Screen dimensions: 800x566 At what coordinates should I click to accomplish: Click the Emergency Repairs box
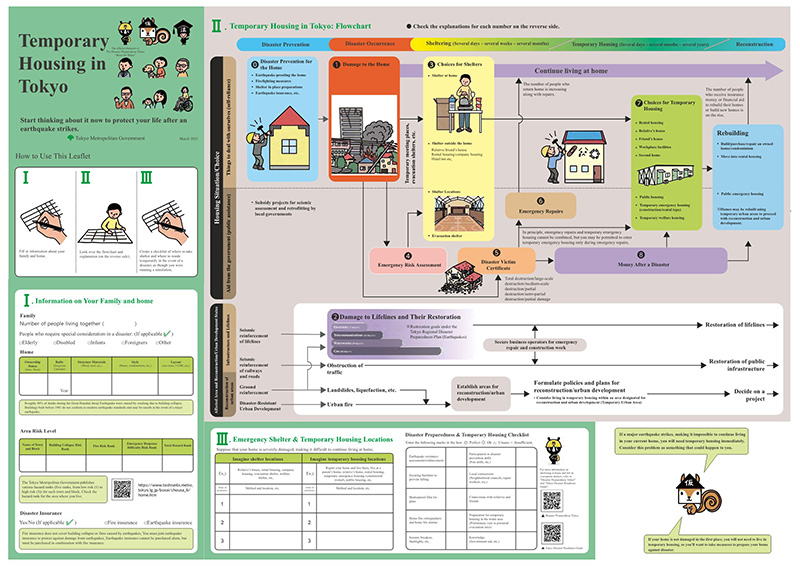pos(541,206)
